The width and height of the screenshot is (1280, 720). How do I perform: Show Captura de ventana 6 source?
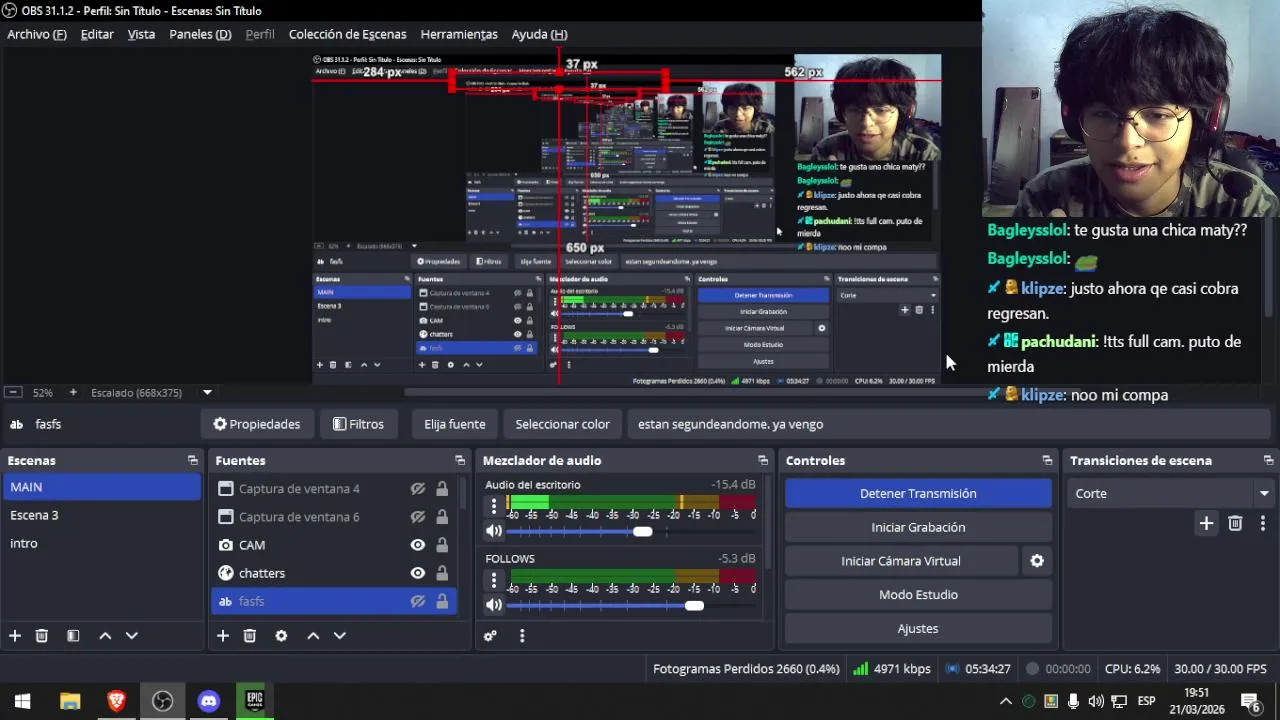pos(418,517)
